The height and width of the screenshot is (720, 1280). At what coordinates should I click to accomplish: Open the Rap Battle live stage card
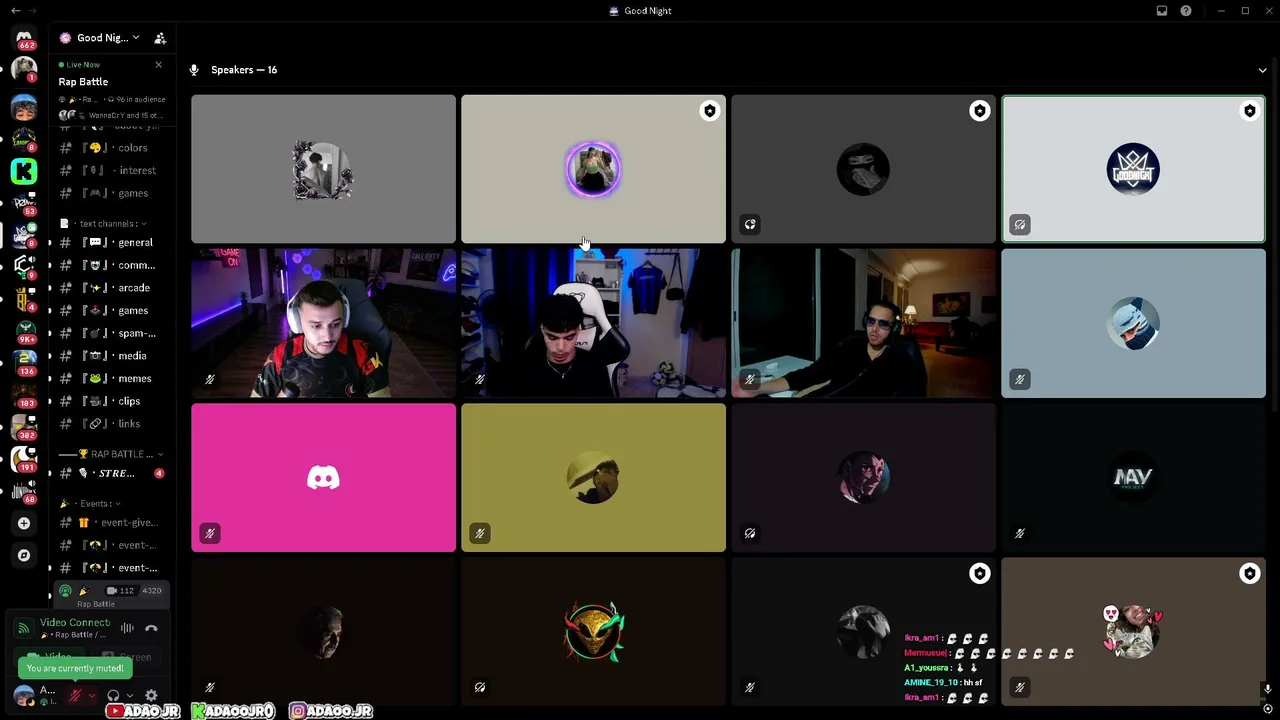(x=110, y=92)
